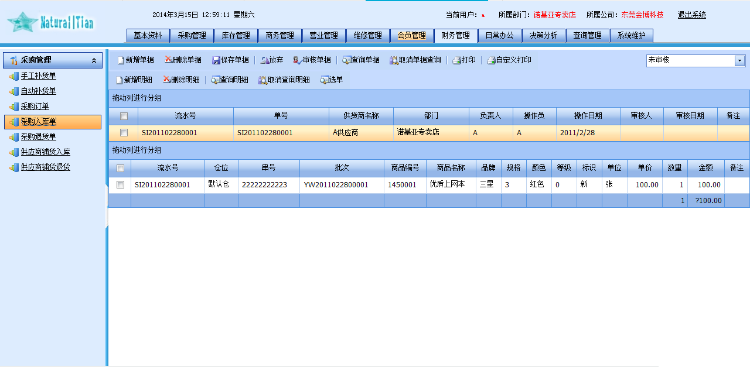Toggle the select-all checkbox in the document table header
750x367 pixels.
click(124, 116)
